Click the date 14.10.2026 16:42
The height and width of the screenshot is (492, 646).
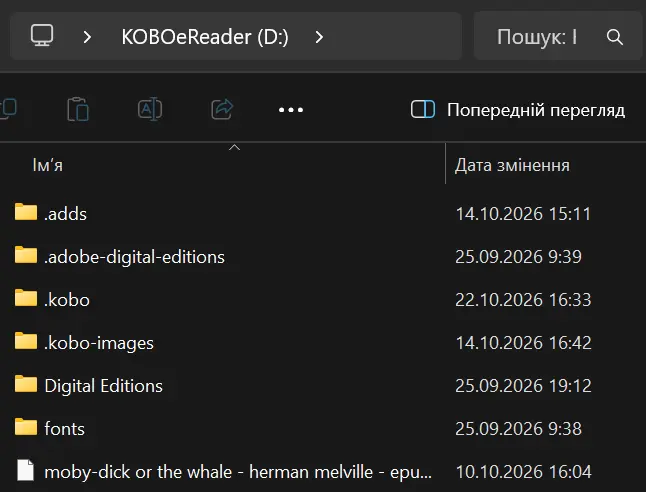pyautogui.click(x=523, y=342)
